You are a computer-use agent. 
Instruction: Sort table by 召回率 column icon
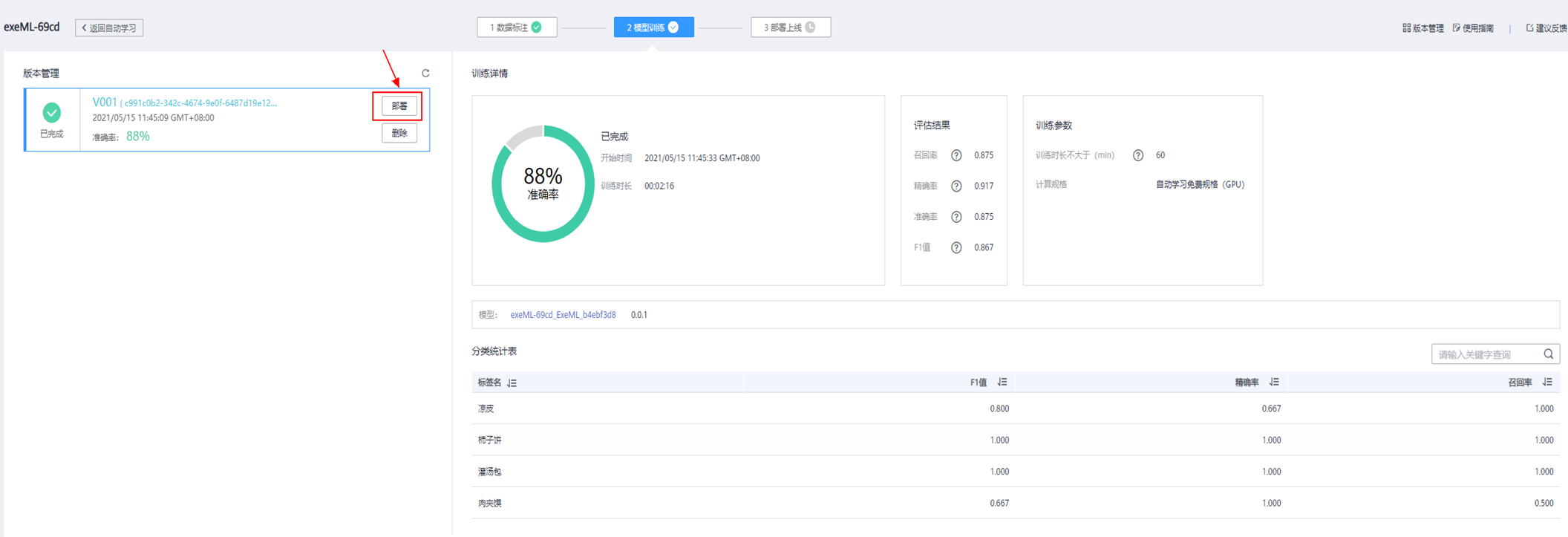(x=1547, y=383)
